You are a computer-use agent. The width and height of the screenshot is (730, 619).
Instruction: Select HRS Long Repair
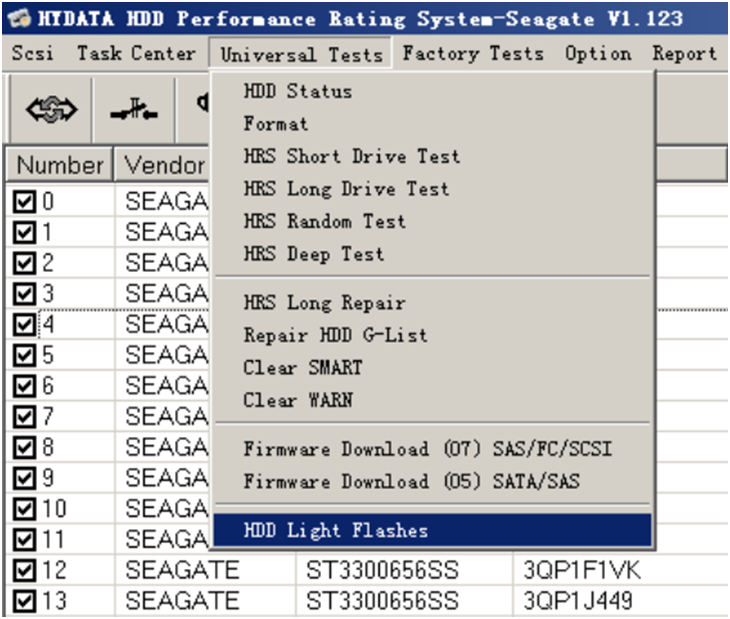coord(433,303)
